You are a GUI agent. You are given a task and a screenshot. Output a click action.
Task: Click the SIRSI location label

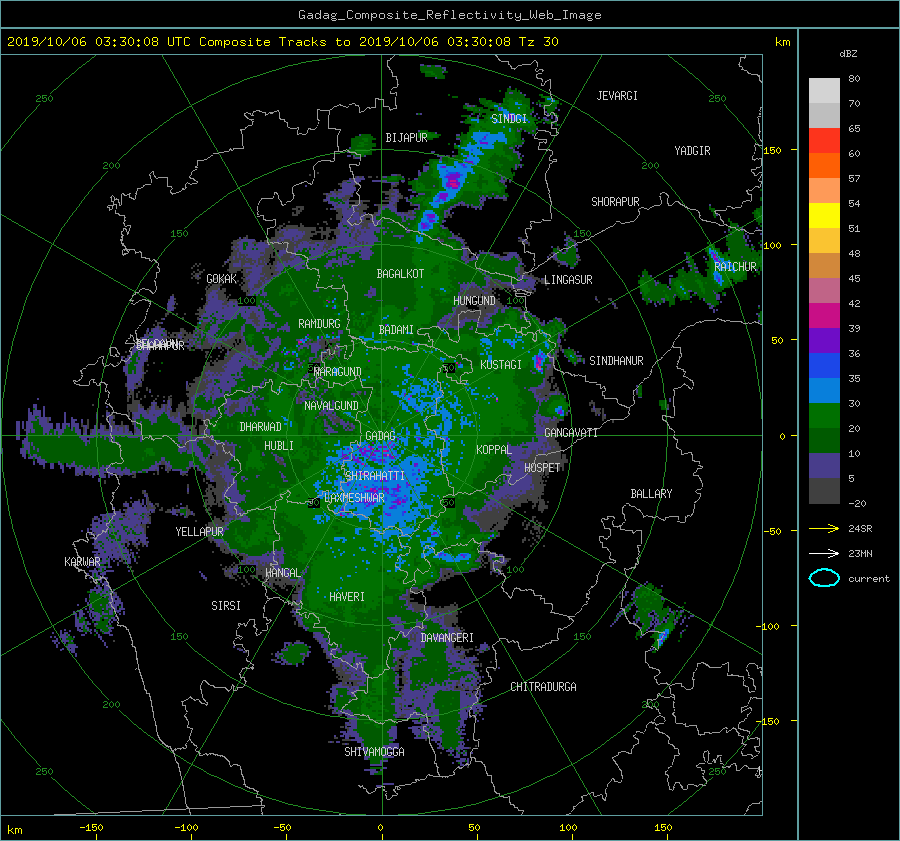(x=226, y=606)
